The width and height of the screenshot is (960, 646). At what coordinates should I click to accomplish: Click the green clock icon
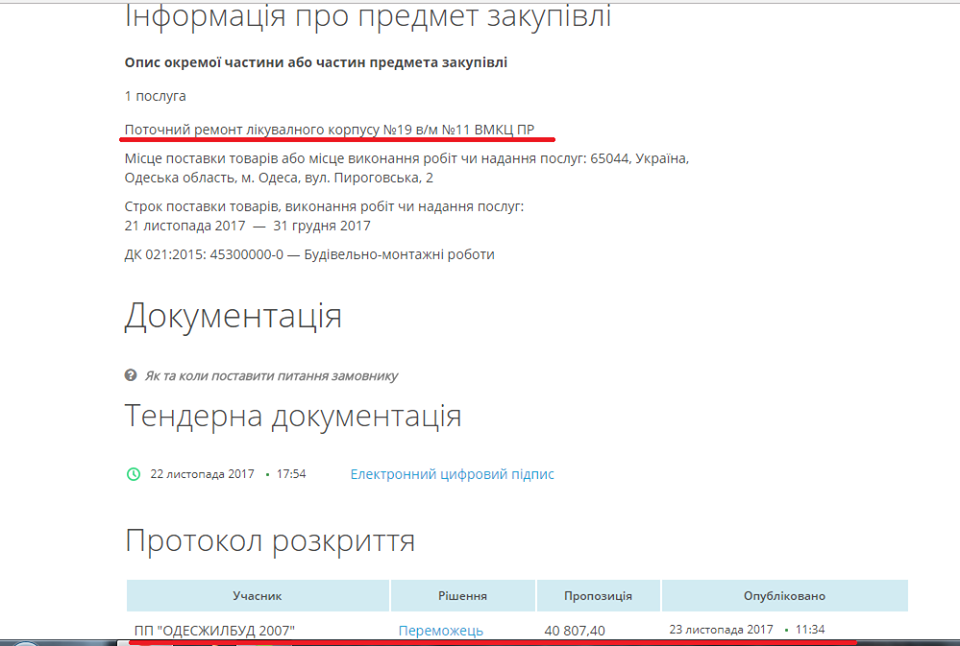133,474
